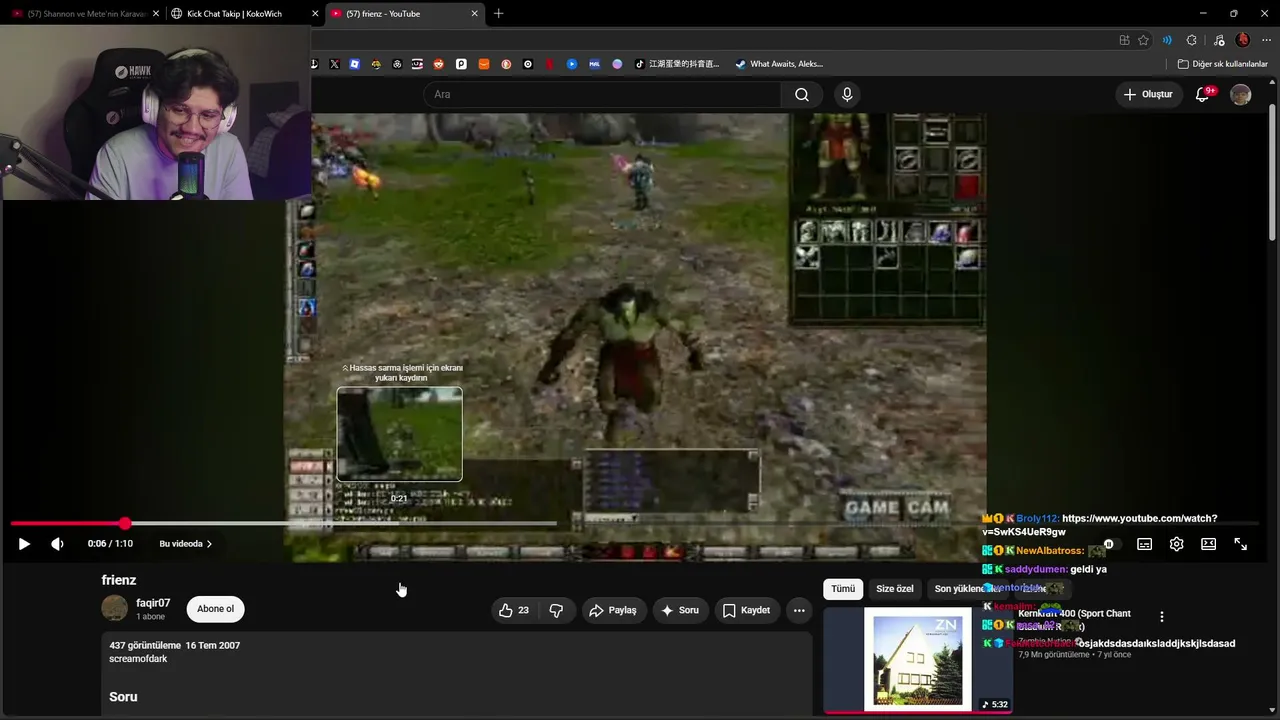Open YouTube notifications bell
Image resolution: width=1280 pixels, height=720 pixels.
[x=1204, y=94]
